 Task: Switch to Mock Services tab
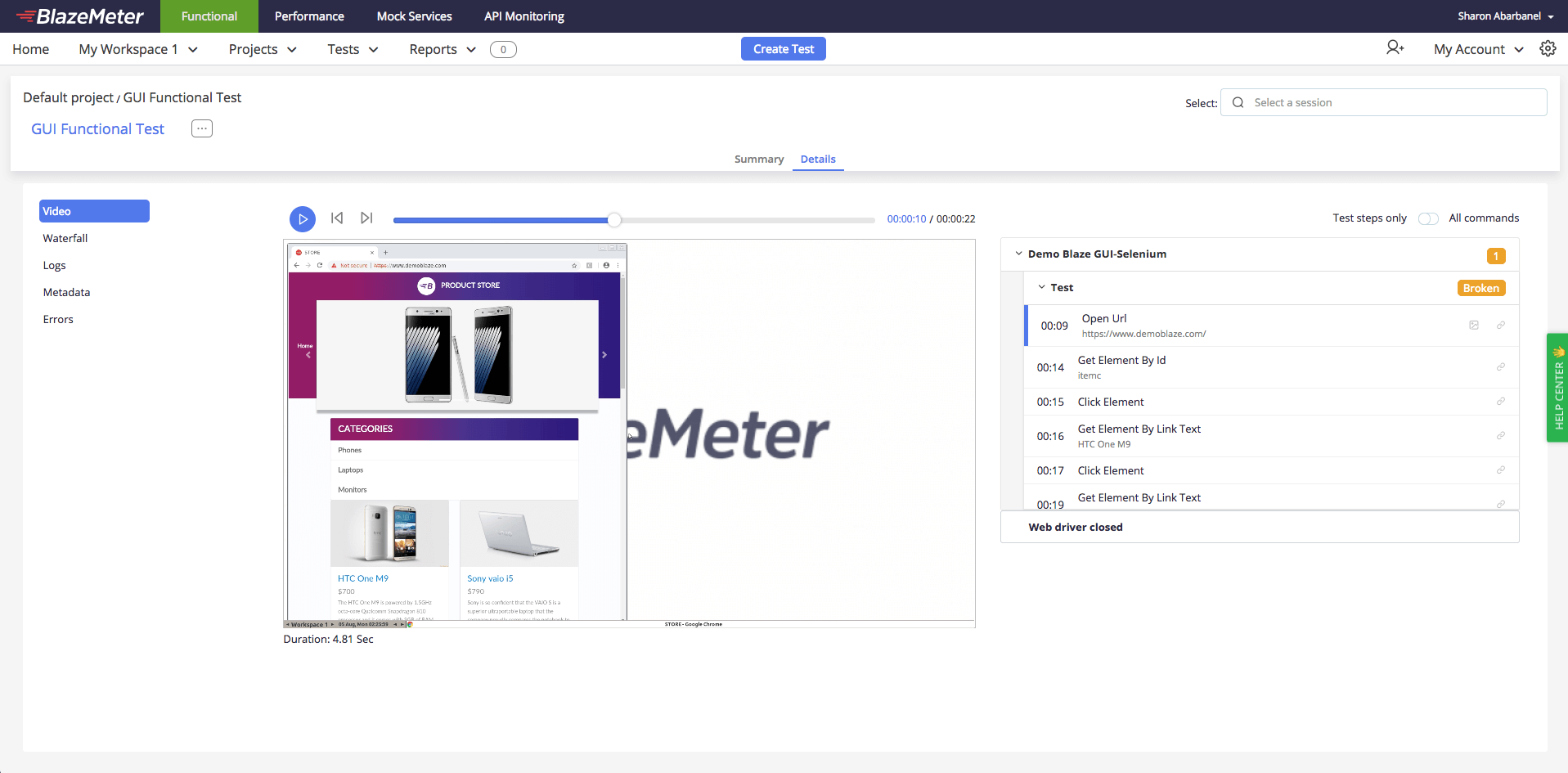[414, 16]
